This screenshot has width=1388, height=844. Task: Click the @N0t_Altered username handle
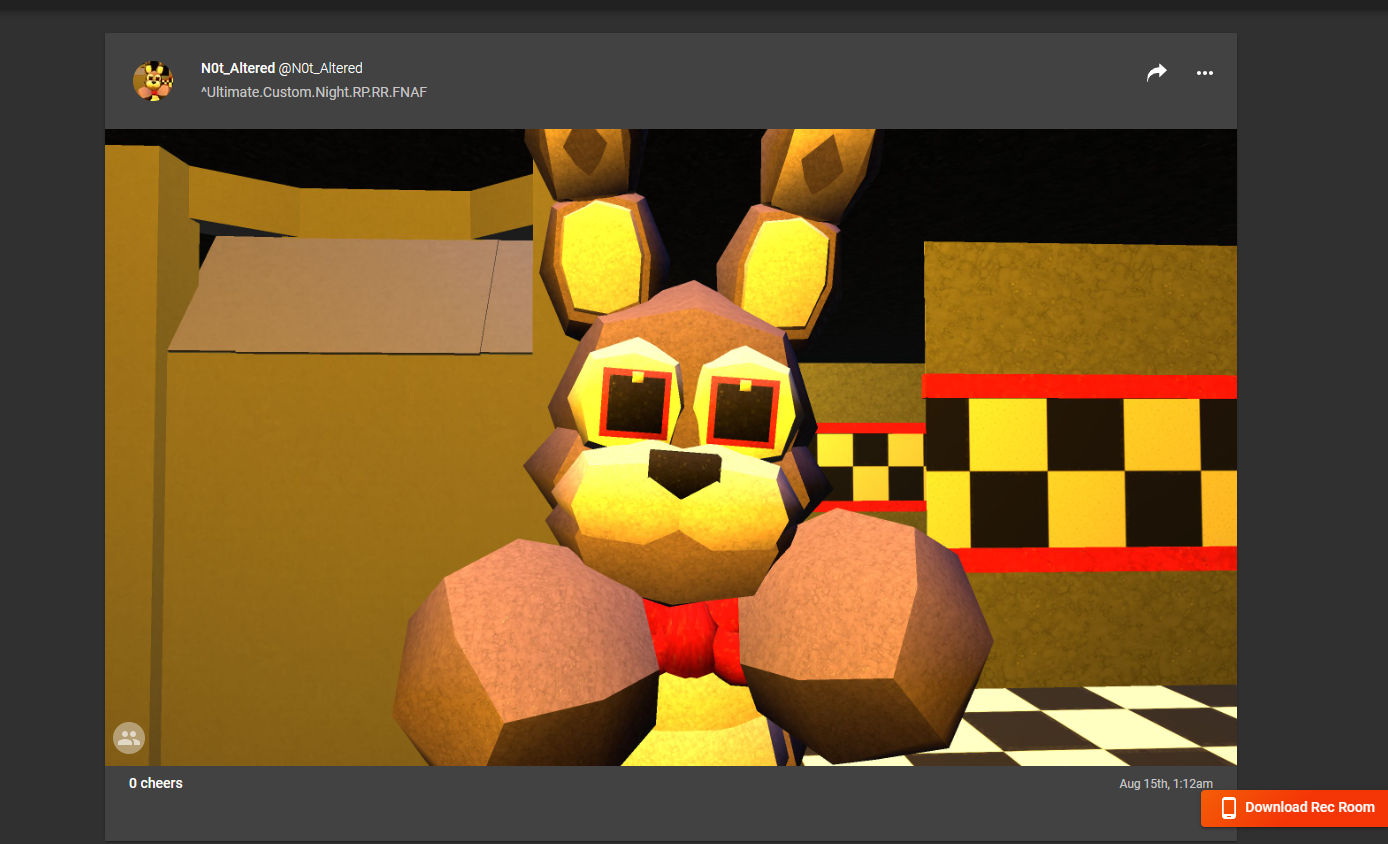pyautogui.click(x=320, y=68)
